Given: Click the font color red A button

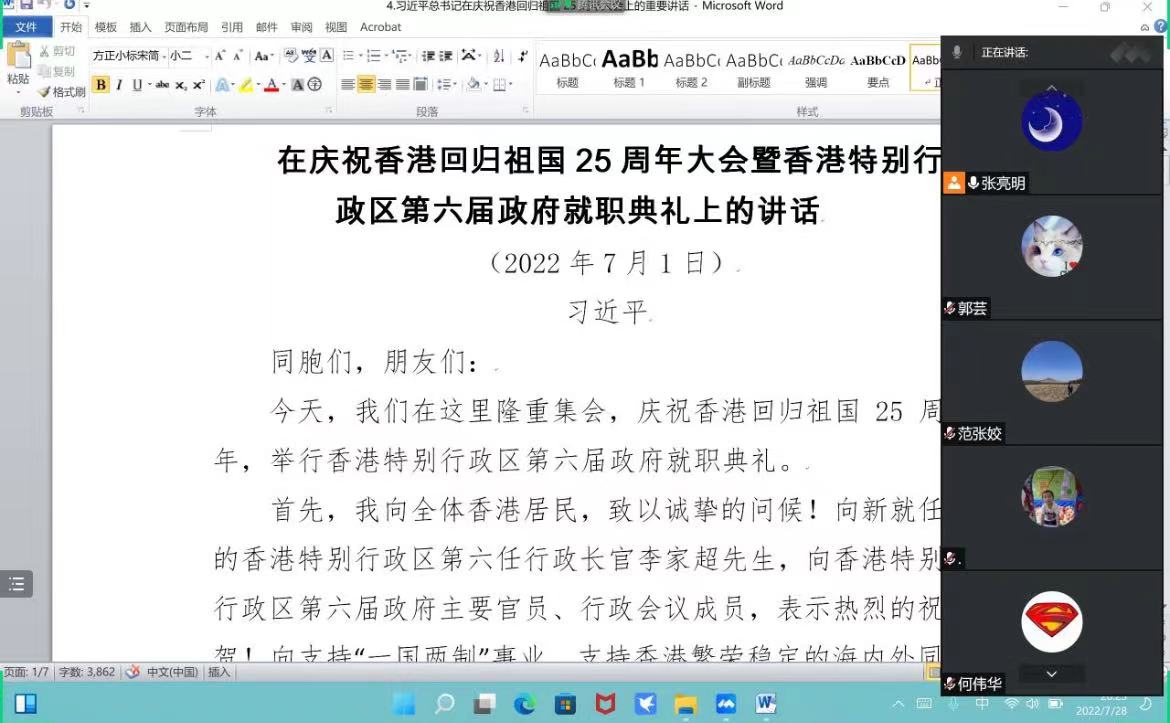Looking at the screenshot, I should 271,85.
